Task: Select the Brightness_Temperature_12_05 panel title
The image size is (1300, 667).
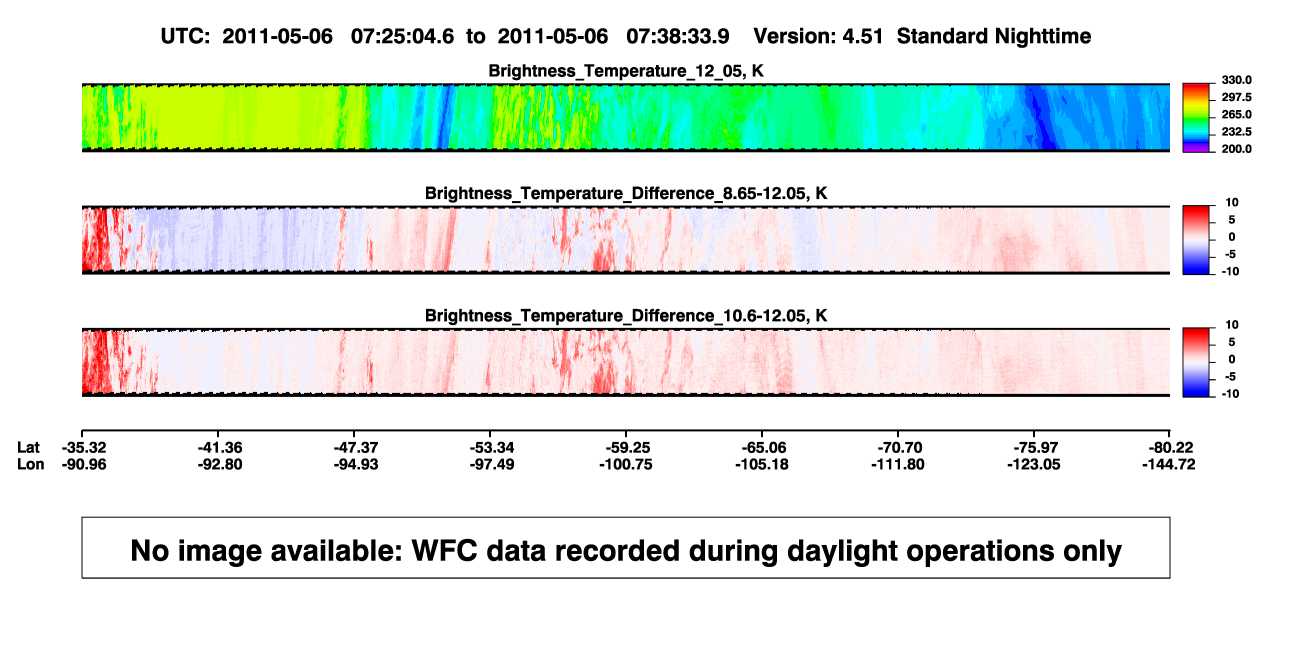Action: pyautogui.click(x=626, y=71)
